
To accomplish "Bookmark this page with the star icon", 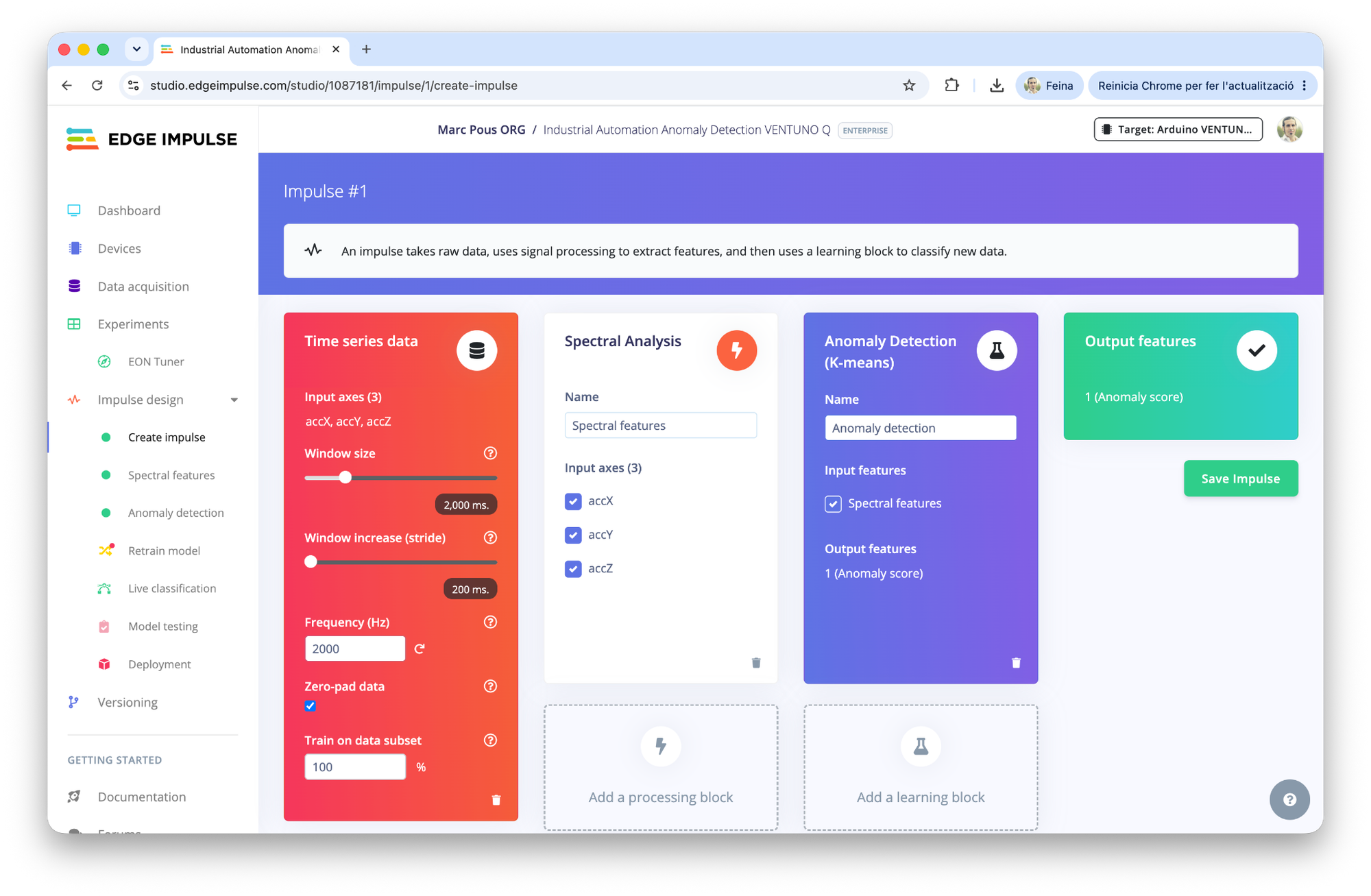I will pos(909,86).
